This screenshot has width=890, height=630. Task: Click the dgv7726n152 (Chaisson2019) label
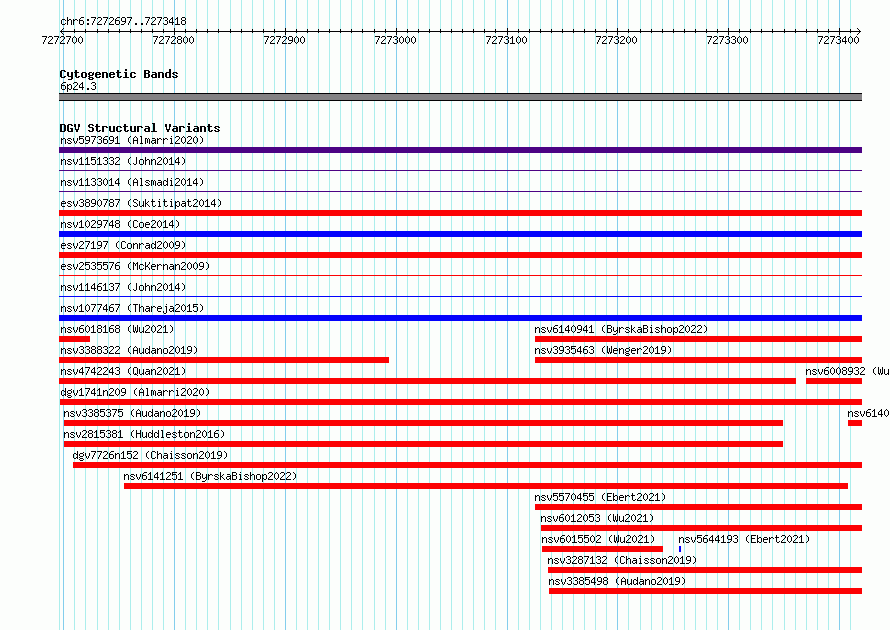(150, 455)
